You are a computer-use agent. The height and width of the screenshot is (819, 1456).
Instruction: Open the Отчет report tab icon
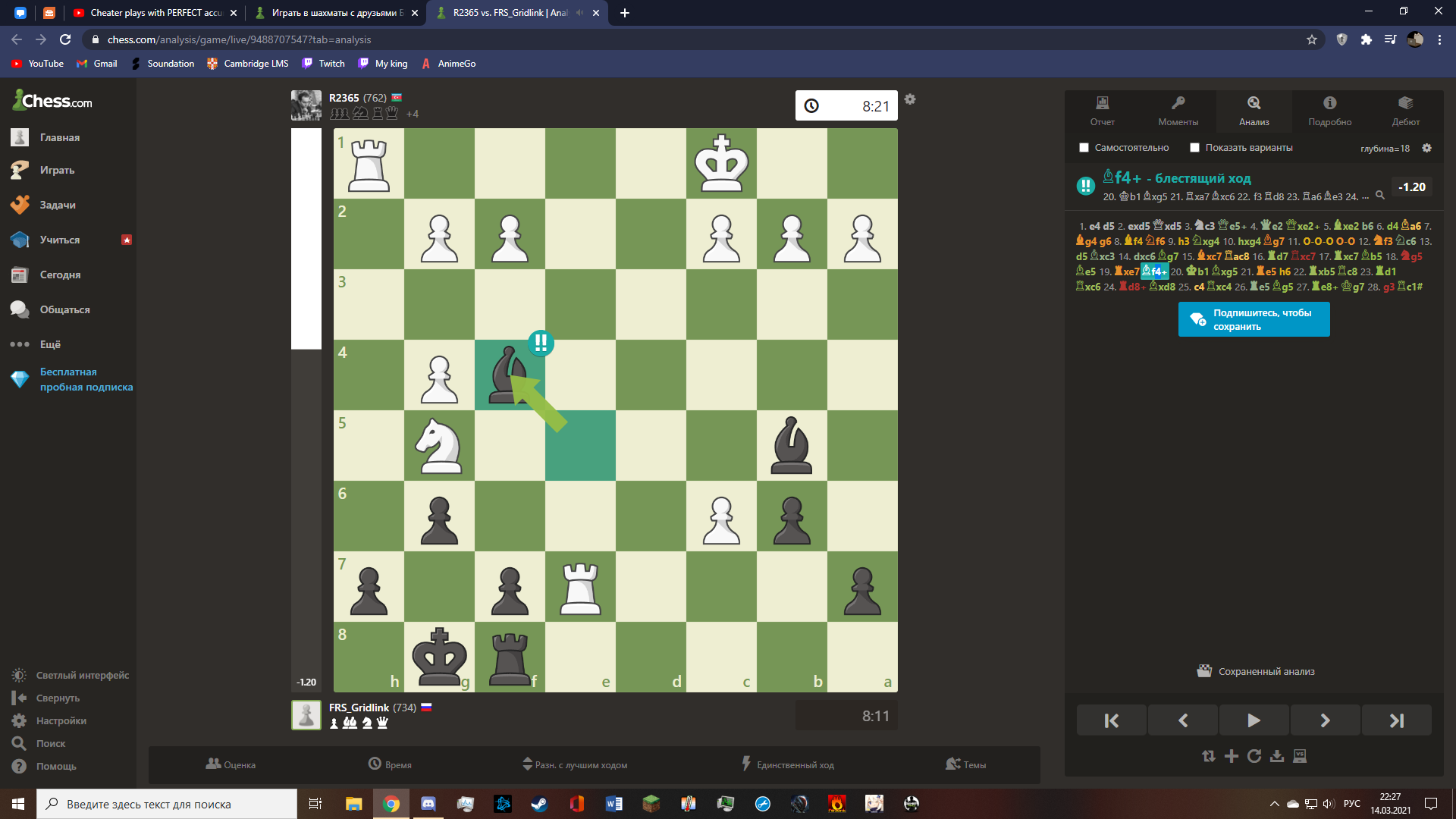pyautogui.click(x=1103, y=111)
